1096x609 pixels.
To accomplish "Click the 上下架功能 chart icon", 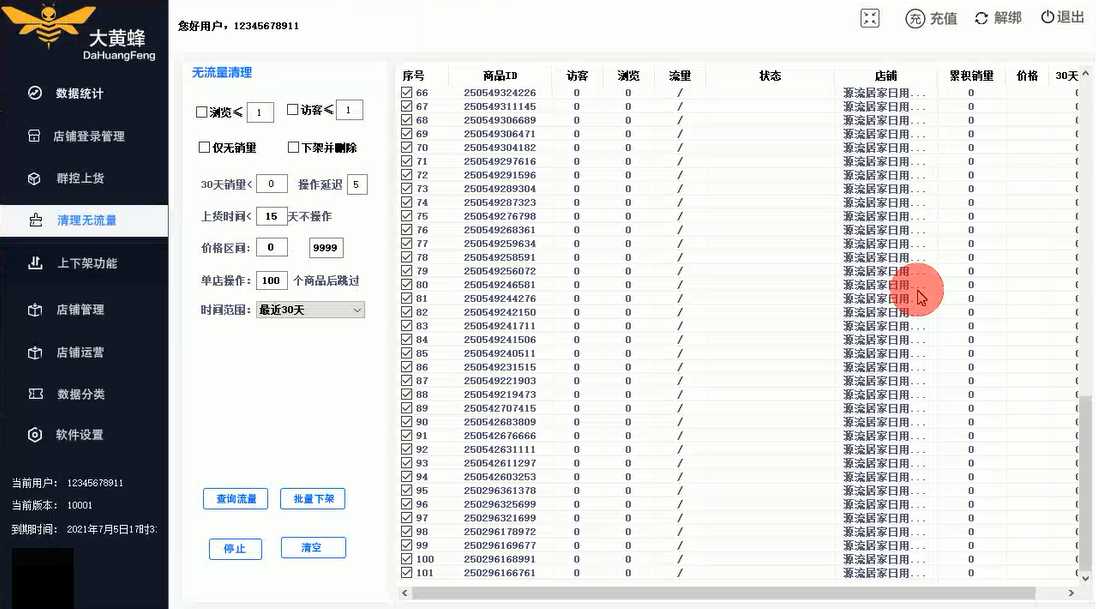I will click(35, 263).
